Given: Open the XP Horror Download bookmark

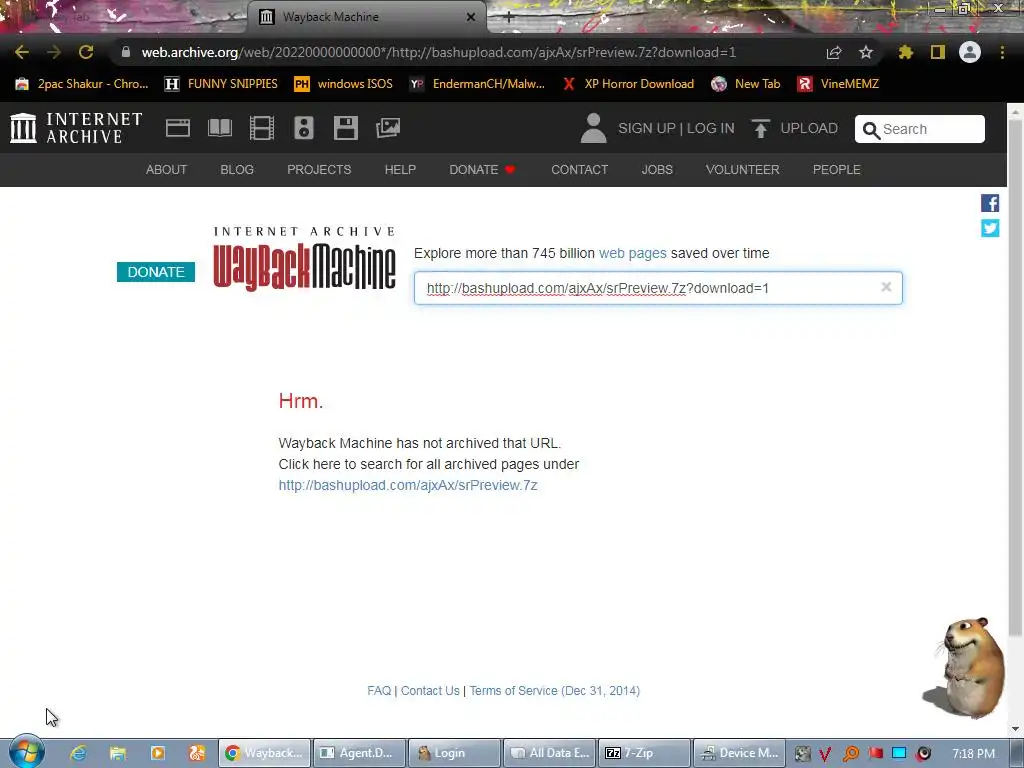Looking at the screenshot, I should tap(628, 84).
